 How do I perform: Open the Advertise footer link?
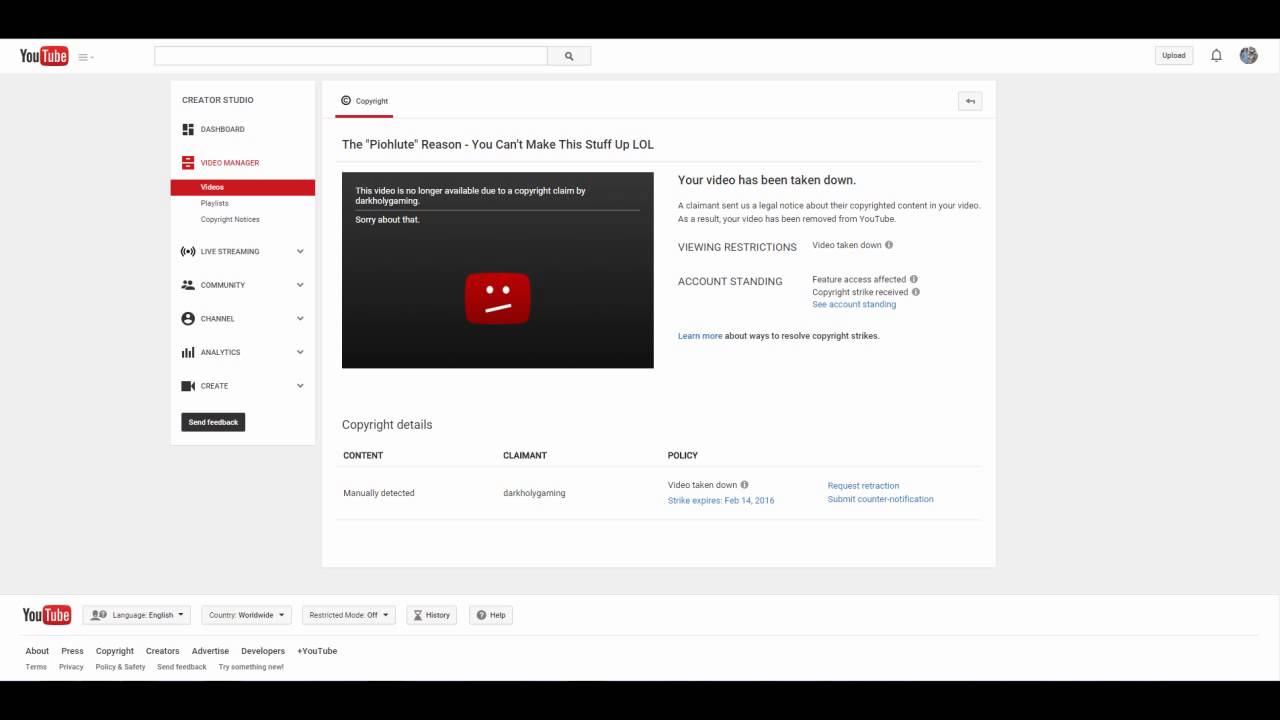click(x=210, y=651)
